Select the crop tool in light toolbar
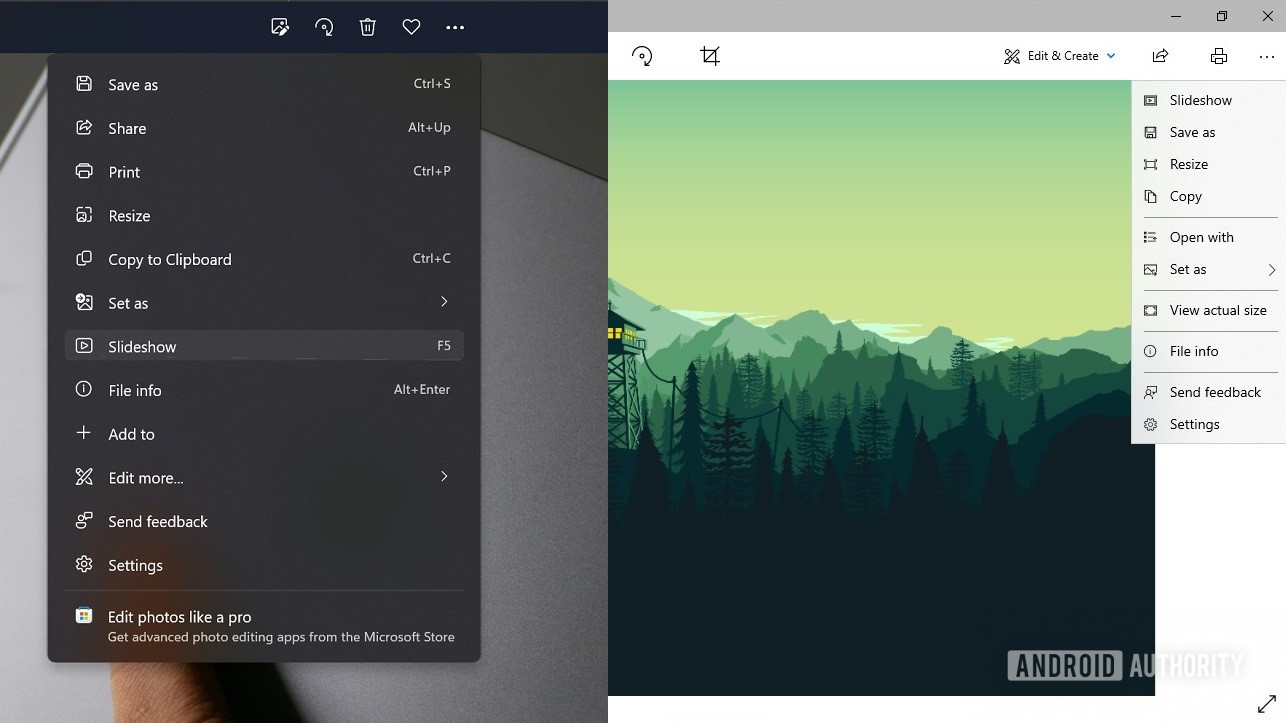 coord(710,56)
